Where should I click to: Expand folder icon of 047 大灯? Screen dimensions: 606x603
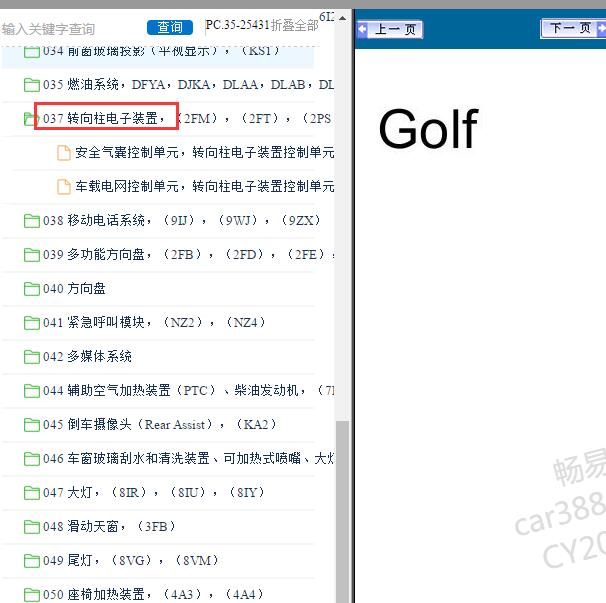(x=32, y=493)
